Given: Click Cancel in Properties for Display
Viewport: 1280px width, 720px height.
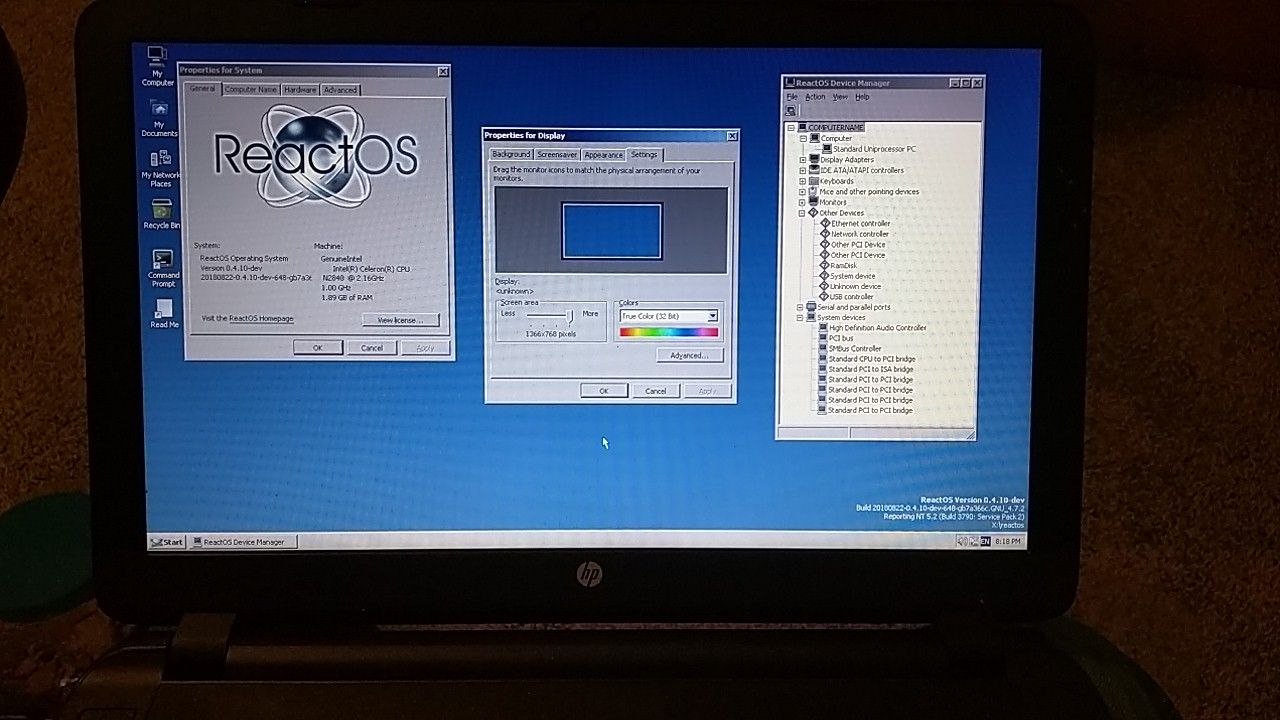Looking at the screenshot, I should pyautogui.click(x=656, y=391).
